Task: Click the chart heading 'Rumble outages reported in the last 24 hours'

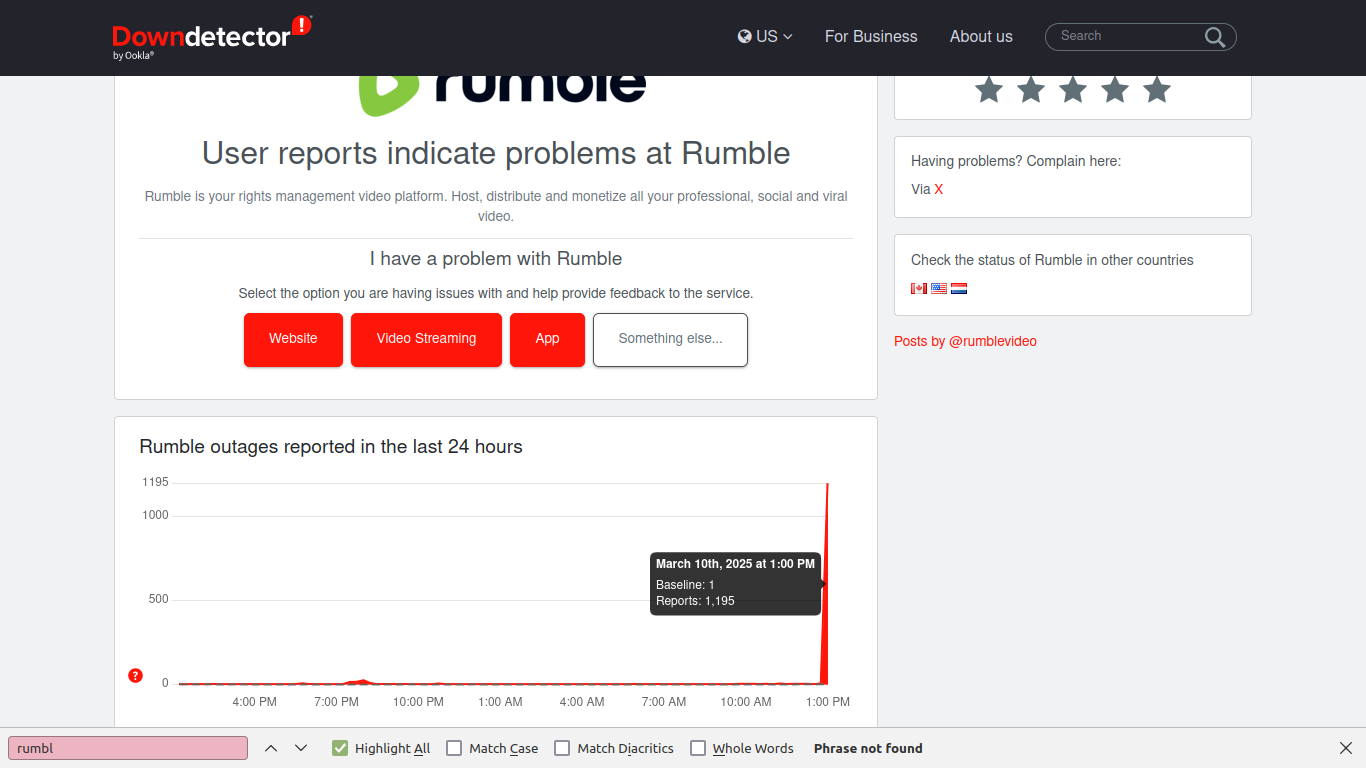Action: tap(331, 447)
